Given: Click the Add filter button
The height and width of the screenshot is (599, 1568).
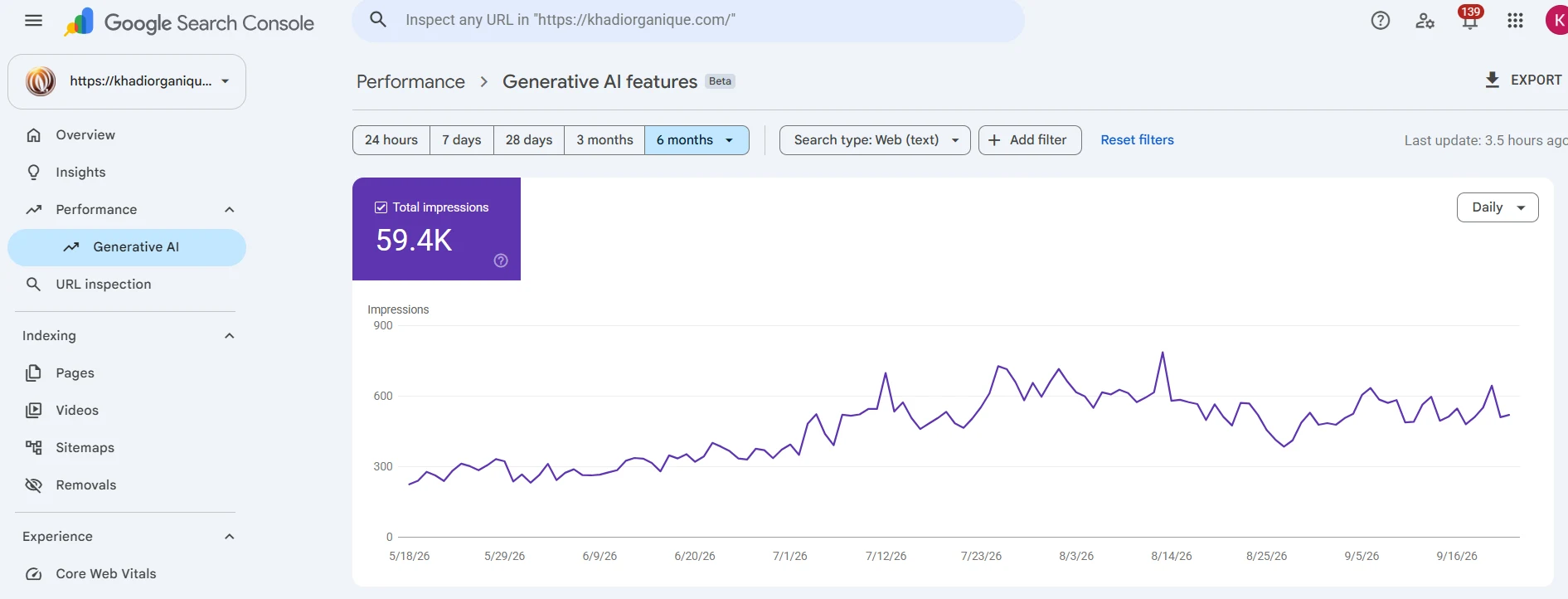Looking at the screenshot, I should click(1030, 140).
